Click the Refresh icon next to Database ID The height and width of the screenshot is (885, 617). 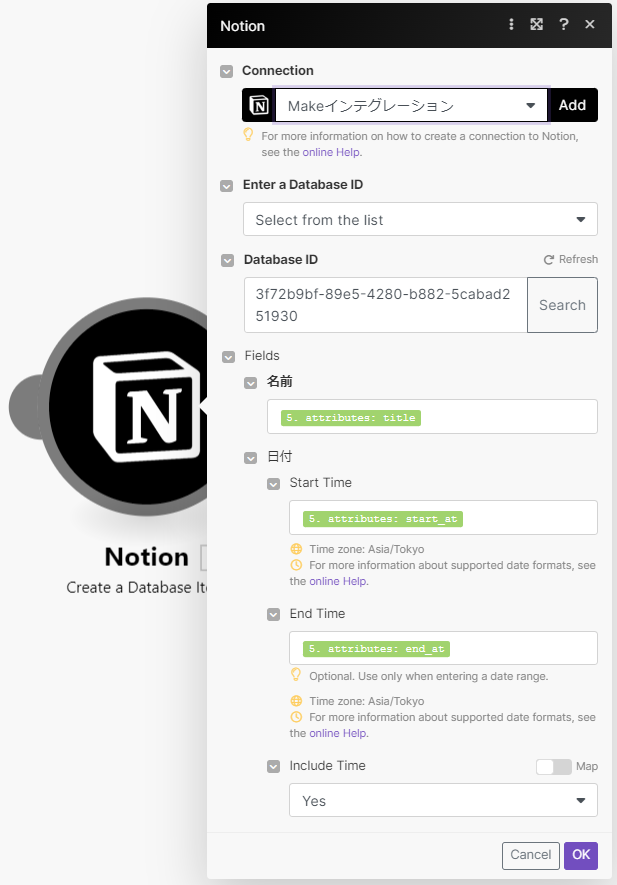click(549, 259)
